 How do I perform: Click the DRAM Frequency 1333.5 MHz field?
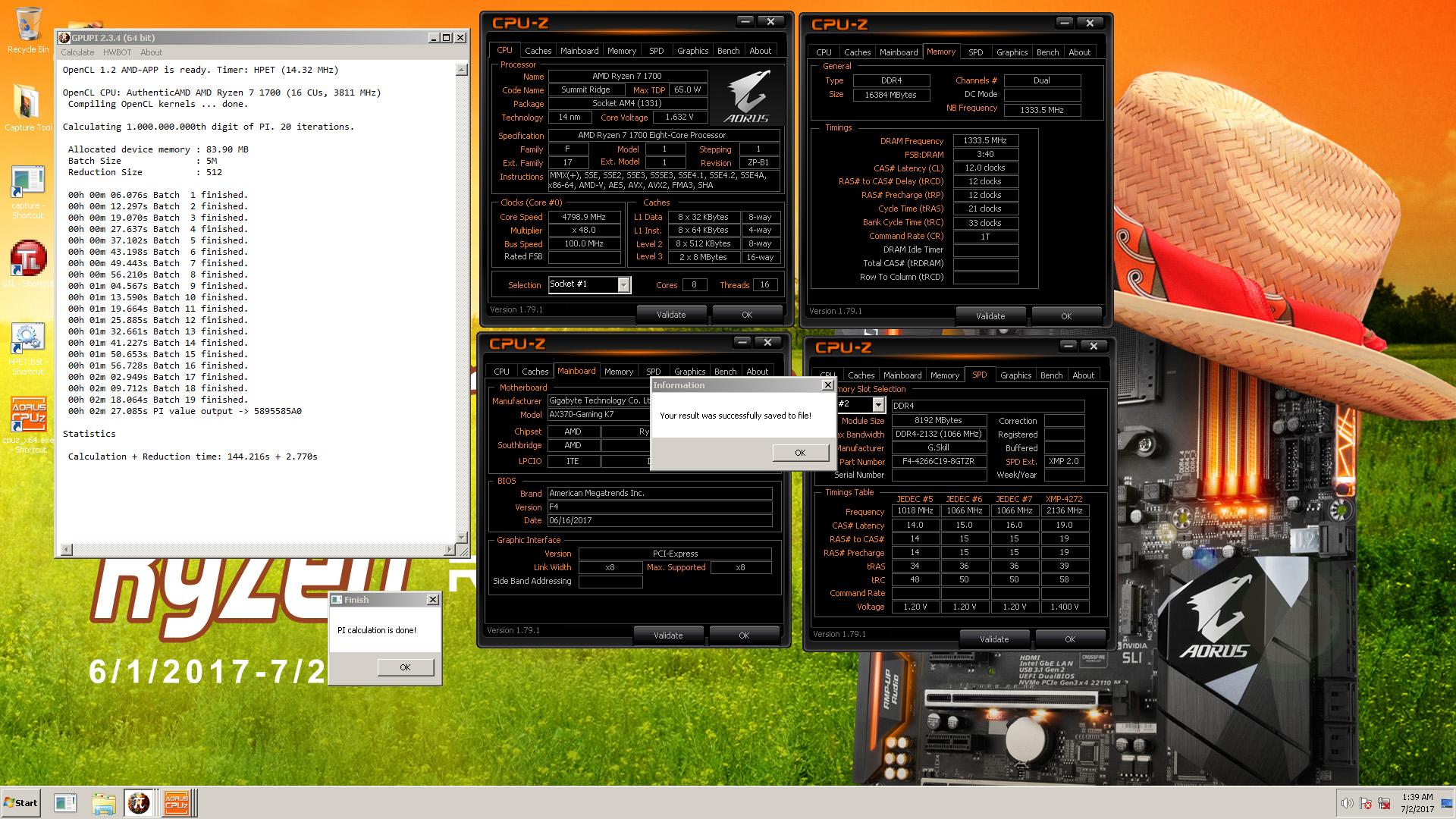pos(985,140)
